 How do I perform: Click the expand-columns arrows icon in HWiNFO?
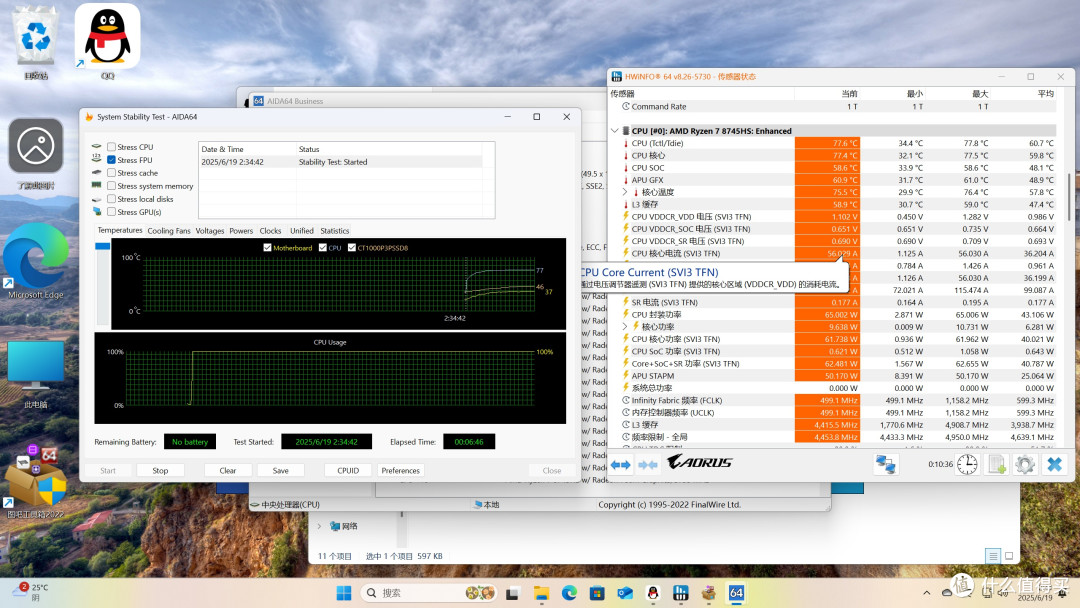[x=621, y=465]
